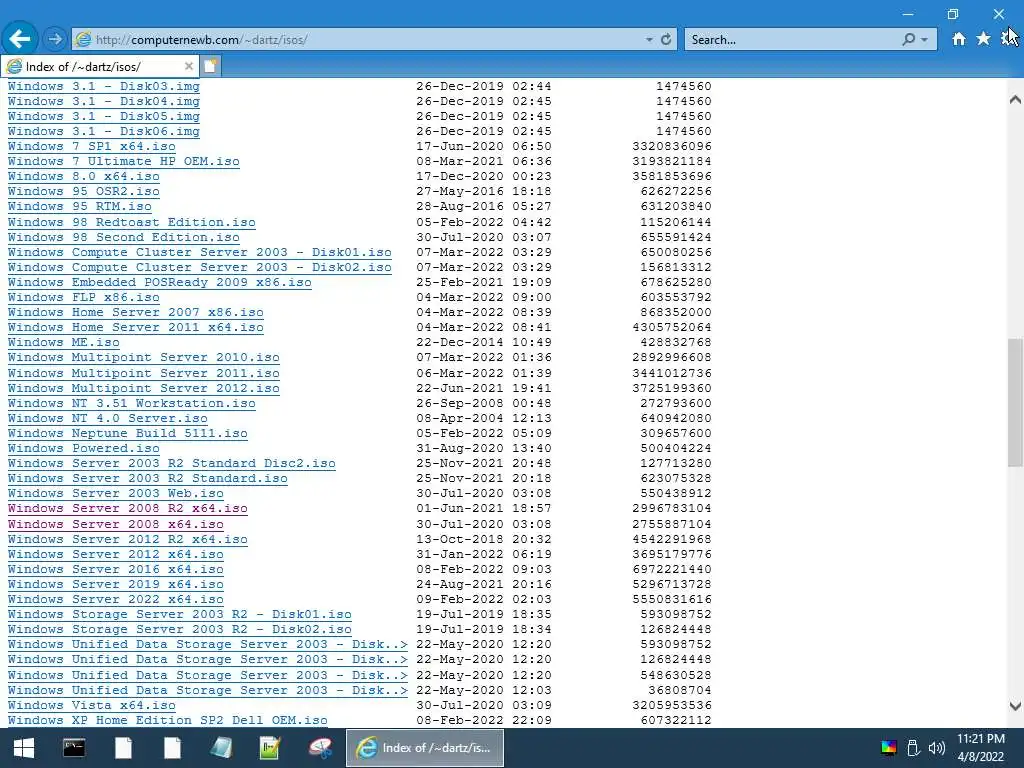Click the scrollbar up arrow

pos(1015,100)
